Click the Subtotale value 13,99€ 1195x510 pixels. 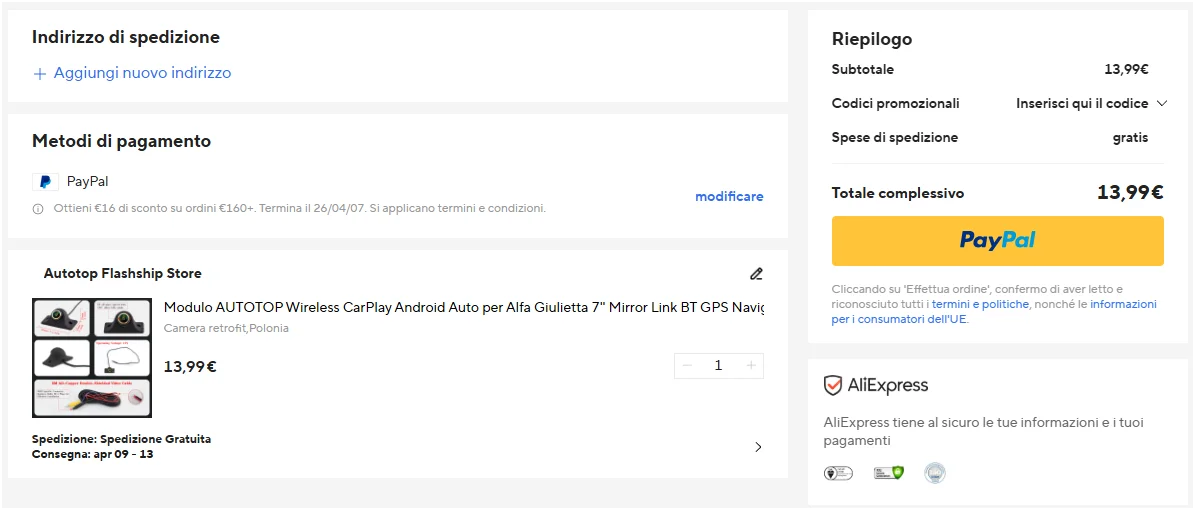[1126, 69]
